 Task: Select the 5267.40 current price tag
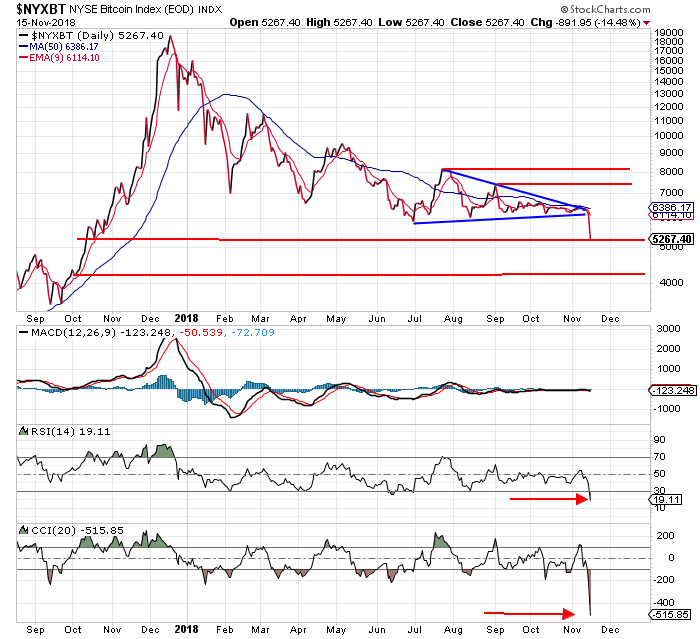671,239
